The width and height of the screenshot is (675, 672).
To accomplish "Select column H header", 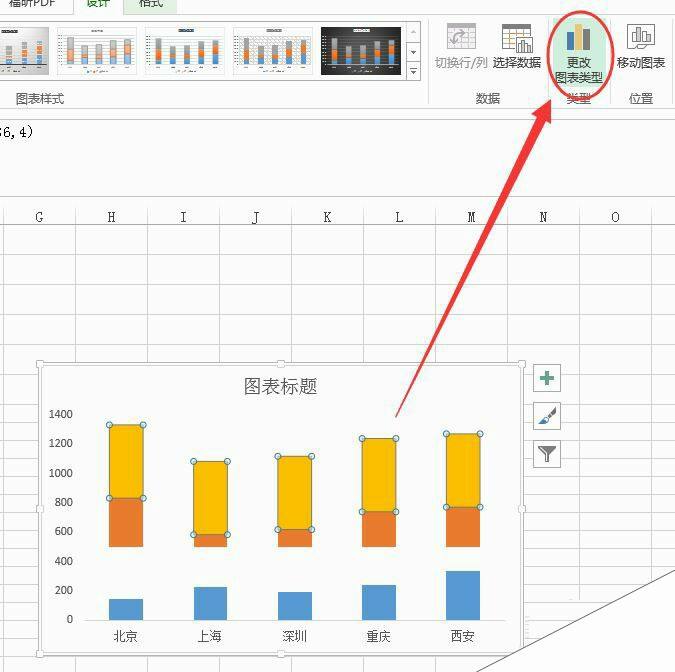I will coord(111,217).
